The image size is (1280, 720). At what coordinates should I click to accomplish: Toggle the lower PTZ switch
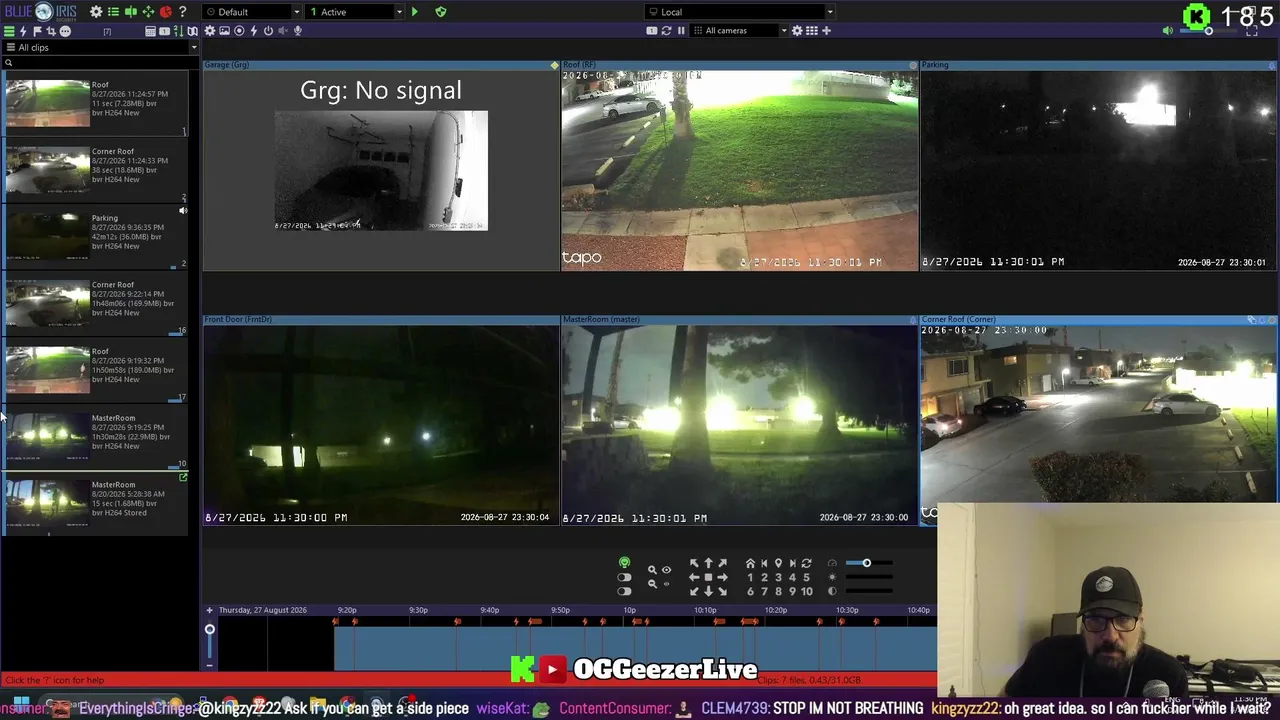click(x=624, y=591)
